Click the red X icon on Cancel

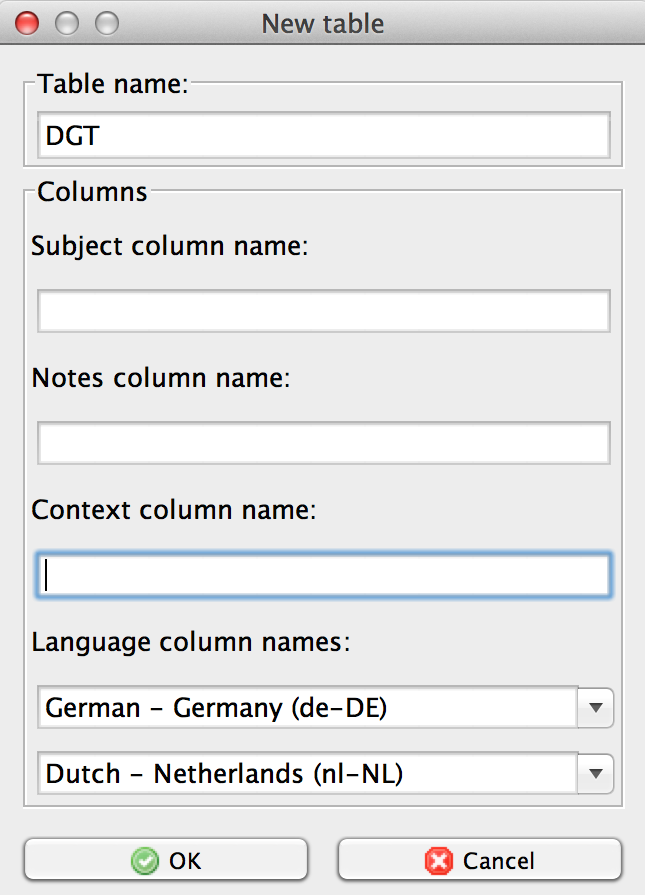(x=437, y=860)
